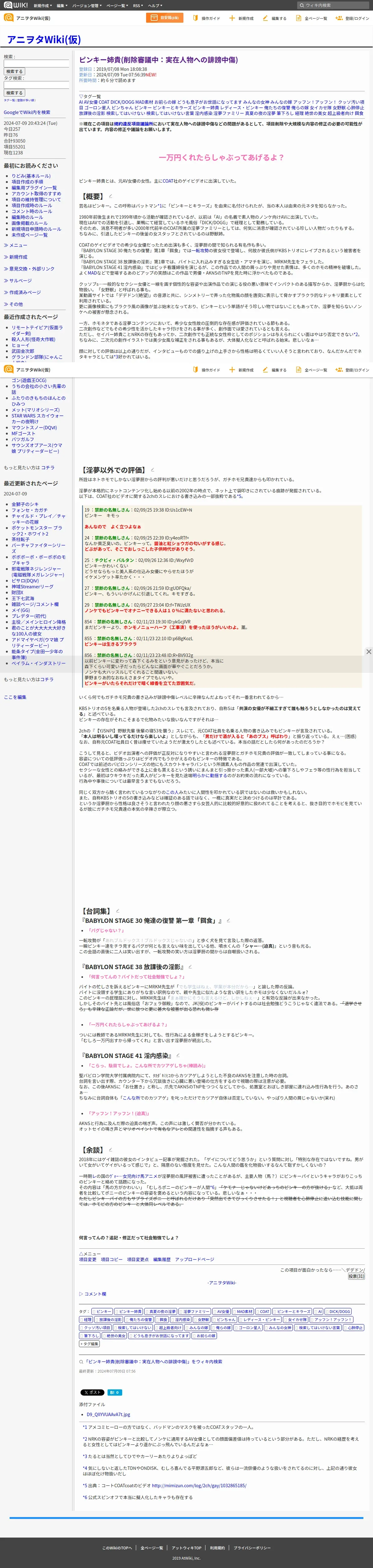Expand the » その他 sidebar section

[x=13, y=304]
